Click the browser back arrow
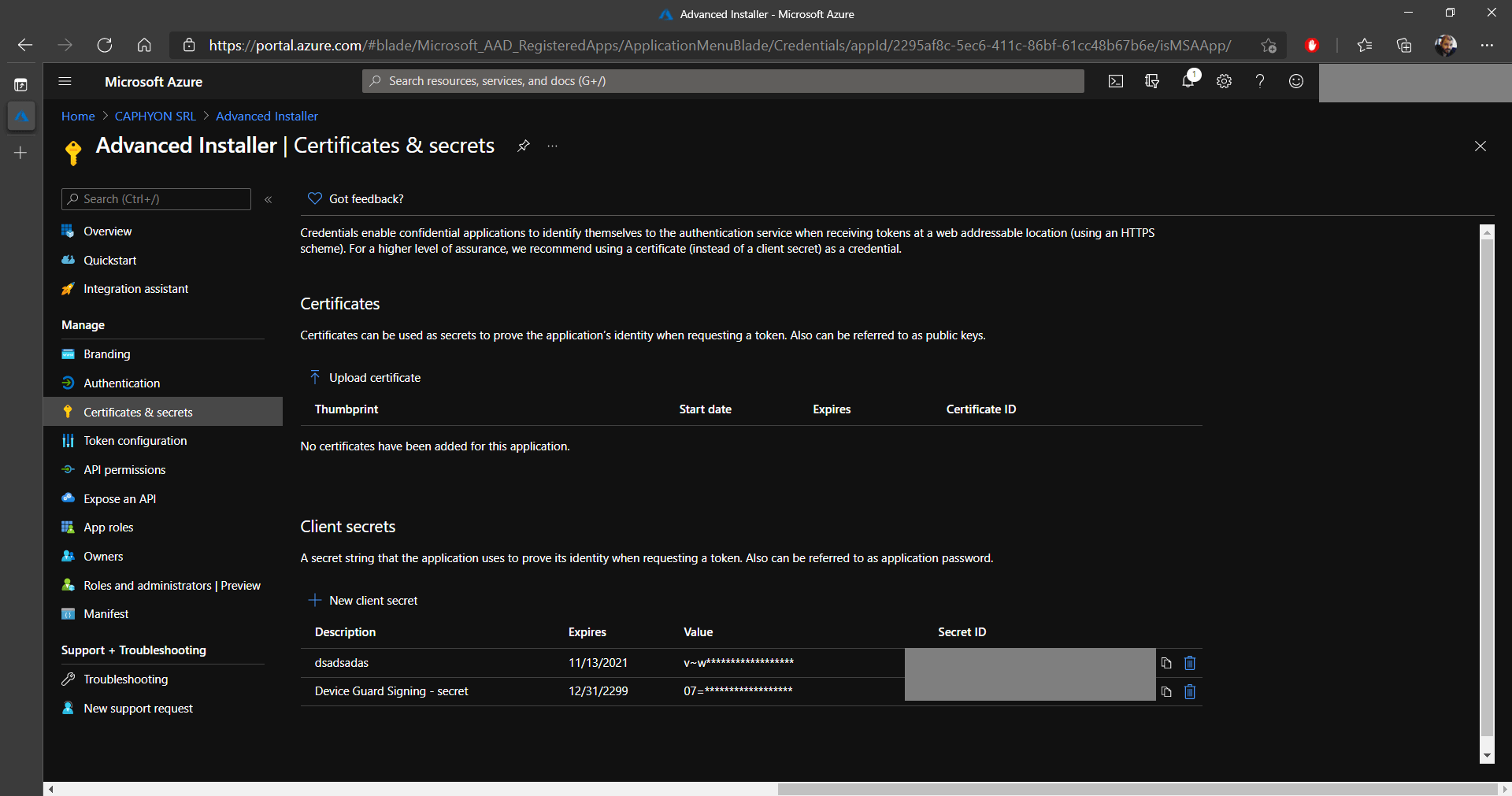The height and width of the screenshot is (796, 1512). 25,45
